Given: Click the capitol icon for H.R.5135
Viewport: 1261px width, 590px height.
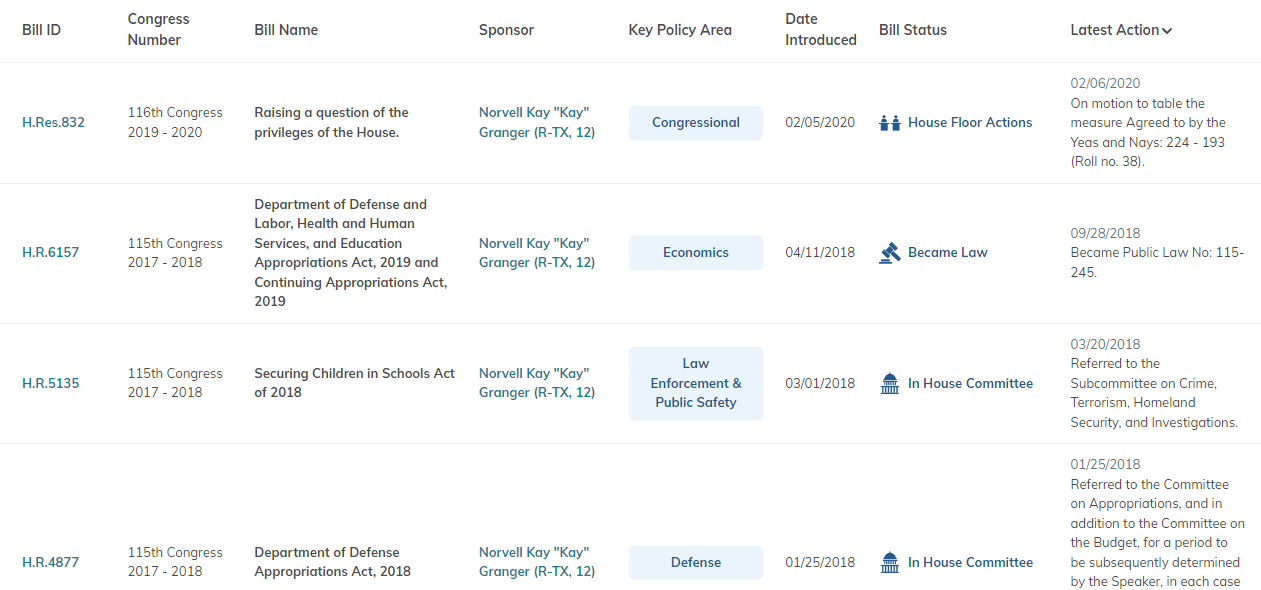Looking at the screenshot, I should [890, 383].
